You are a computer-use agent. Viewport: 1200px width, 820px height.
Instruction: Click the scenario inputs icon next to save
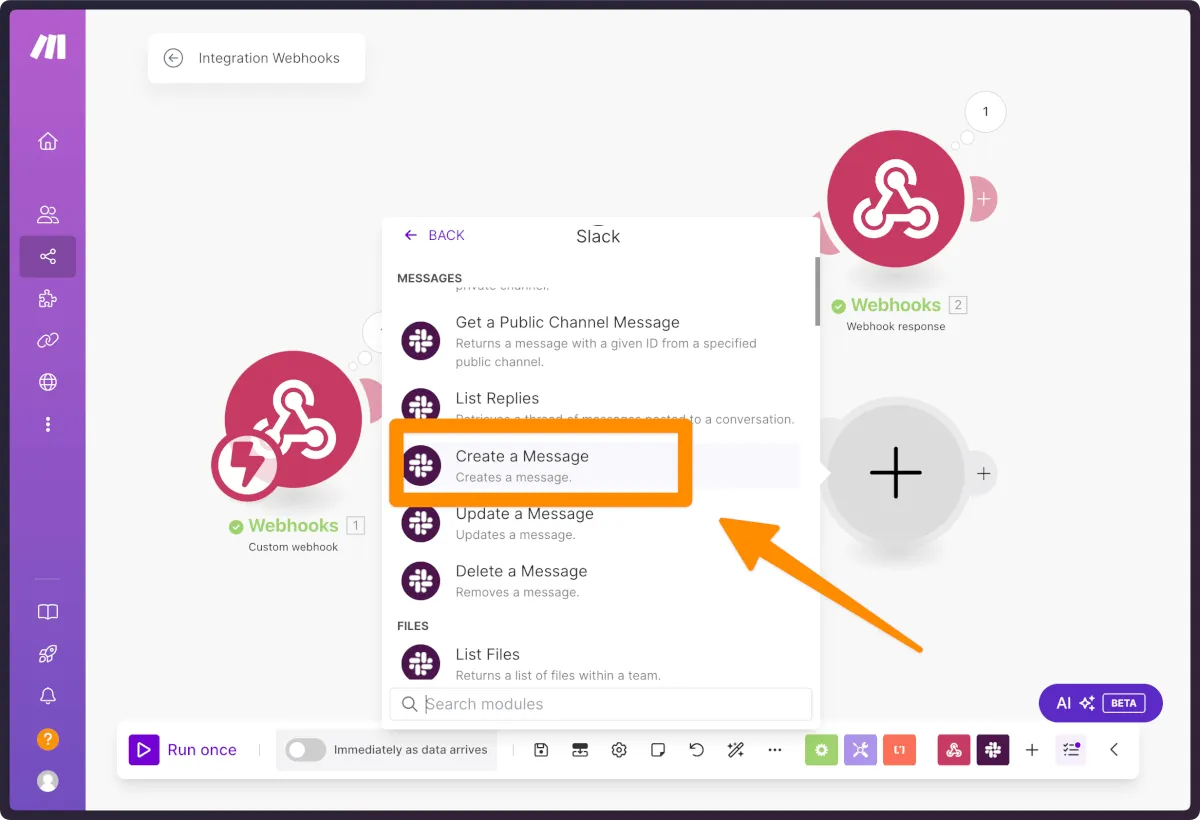[x=580, y=750]
